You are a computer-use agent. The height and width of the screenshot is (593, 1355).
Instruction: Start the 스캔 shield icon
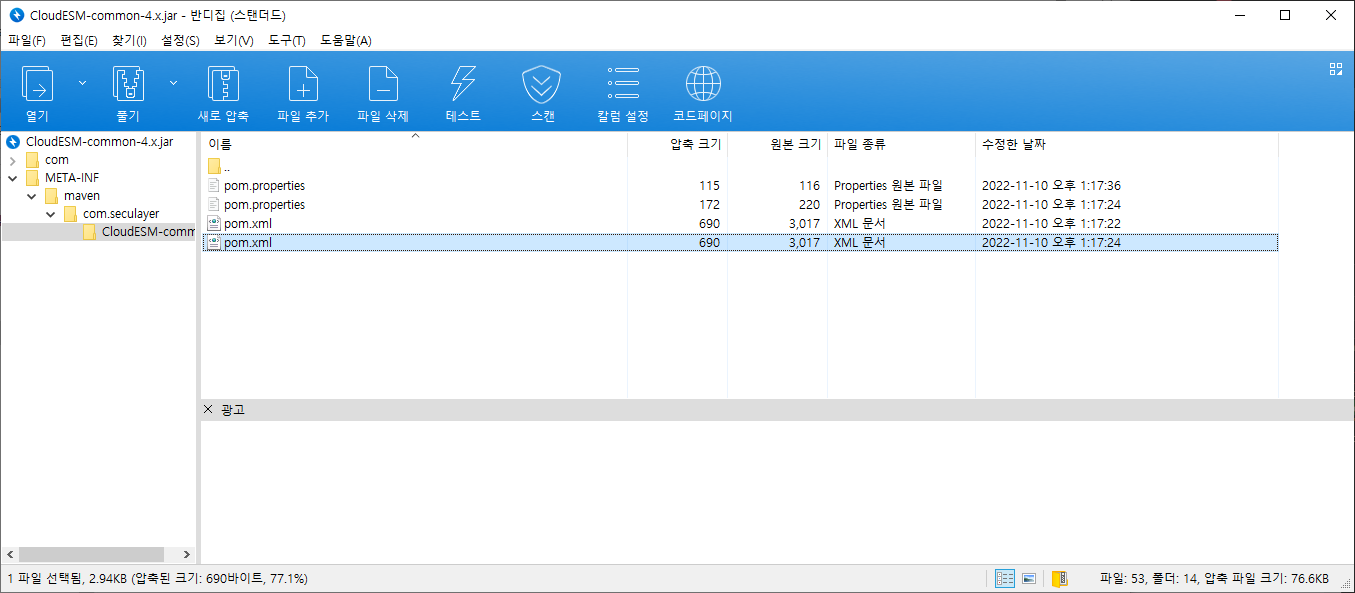(542, 84)
